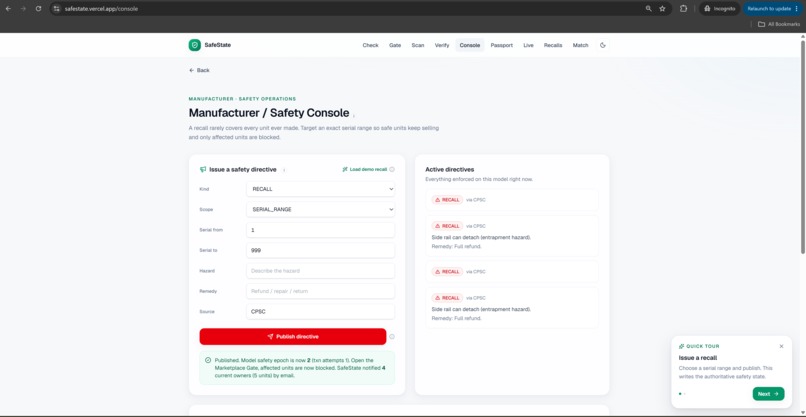
Task: Close the Quick Tour popup
Action: [781, 346]
